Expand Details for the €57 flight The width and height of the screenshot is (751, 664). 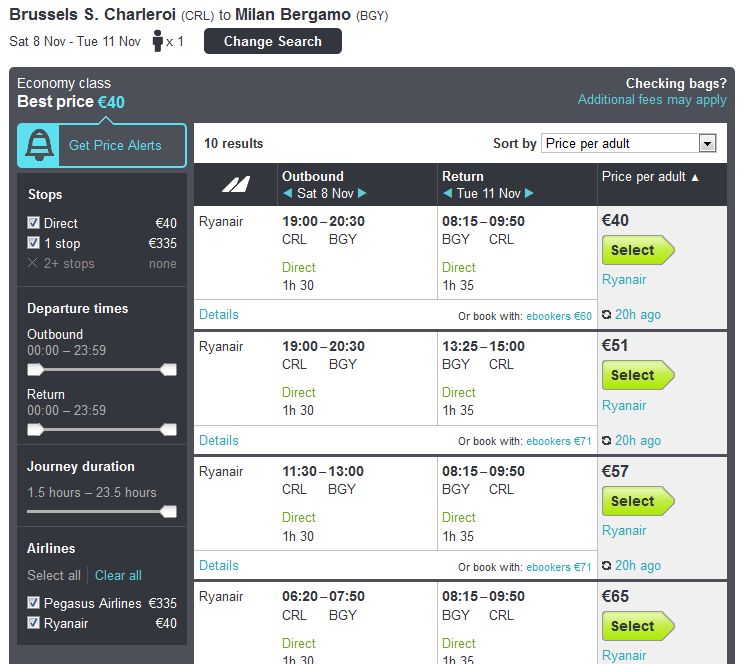(x=219, y=566)
